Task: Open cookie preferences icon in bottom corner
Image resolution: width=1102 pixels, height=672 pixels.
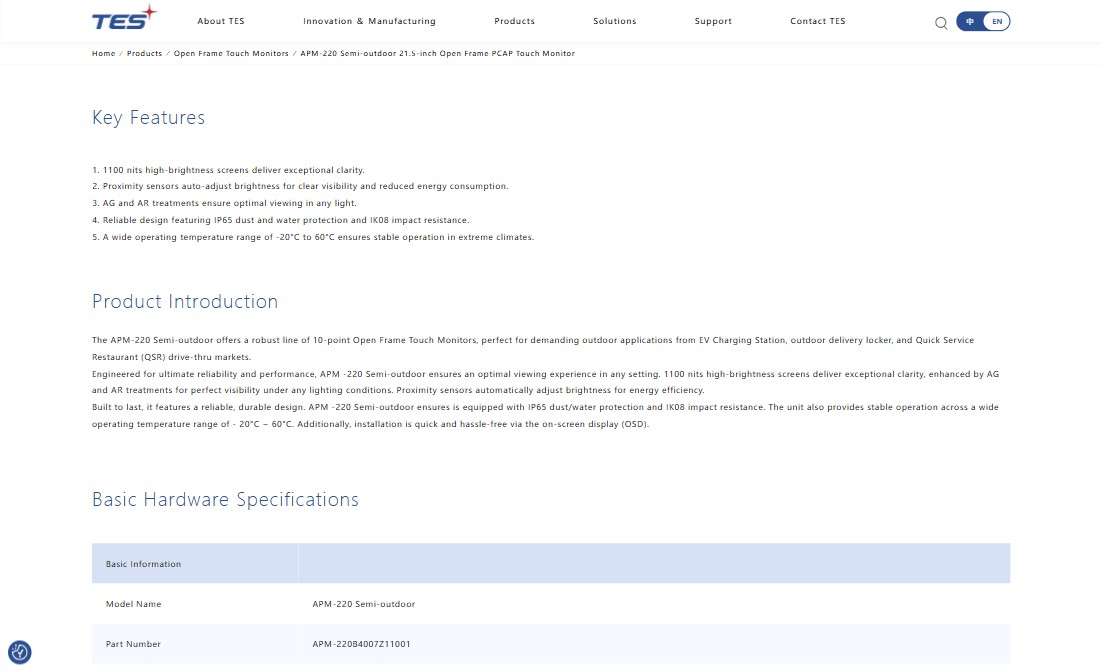Action: (19, 653)
